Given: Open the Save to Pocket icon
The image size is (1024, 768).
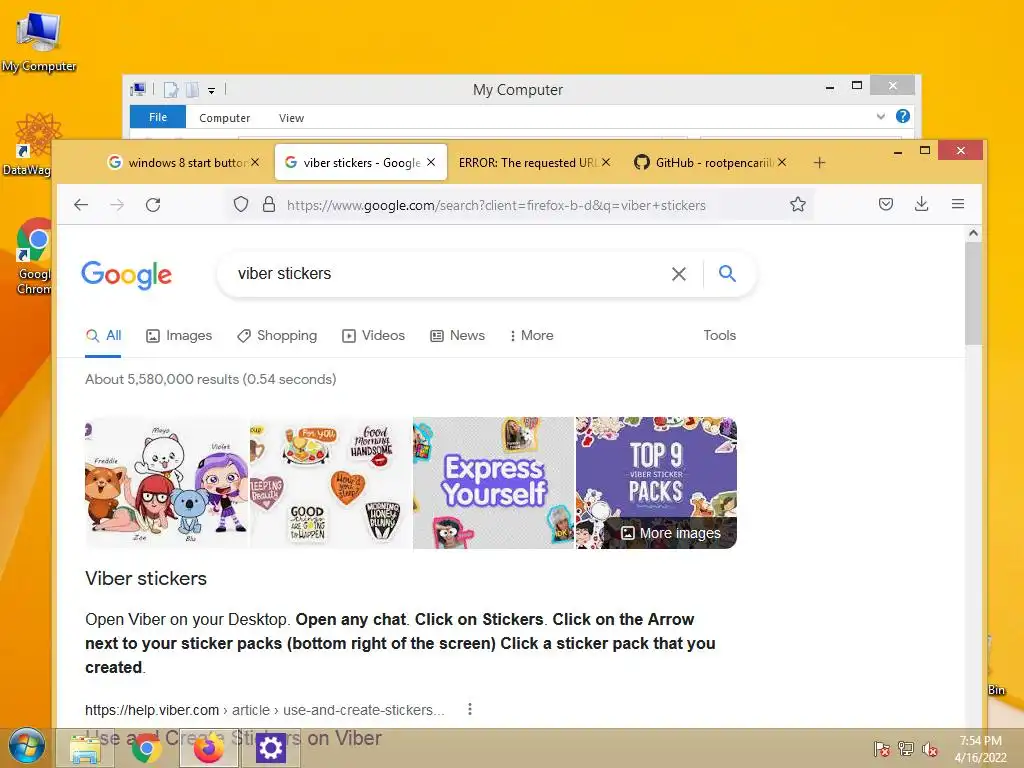Looking at the screenshot, I should point(886,204).
